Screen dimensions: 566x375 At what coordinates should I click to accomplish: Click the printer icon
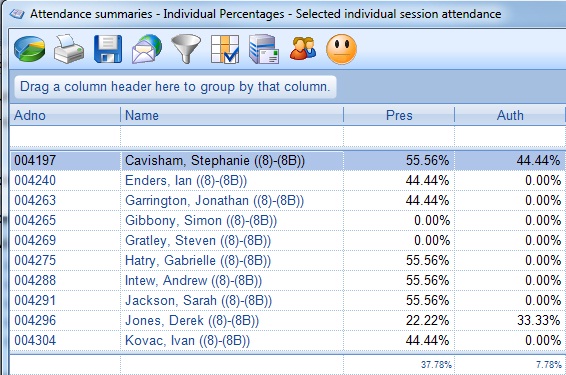click(x=69, y=49)
